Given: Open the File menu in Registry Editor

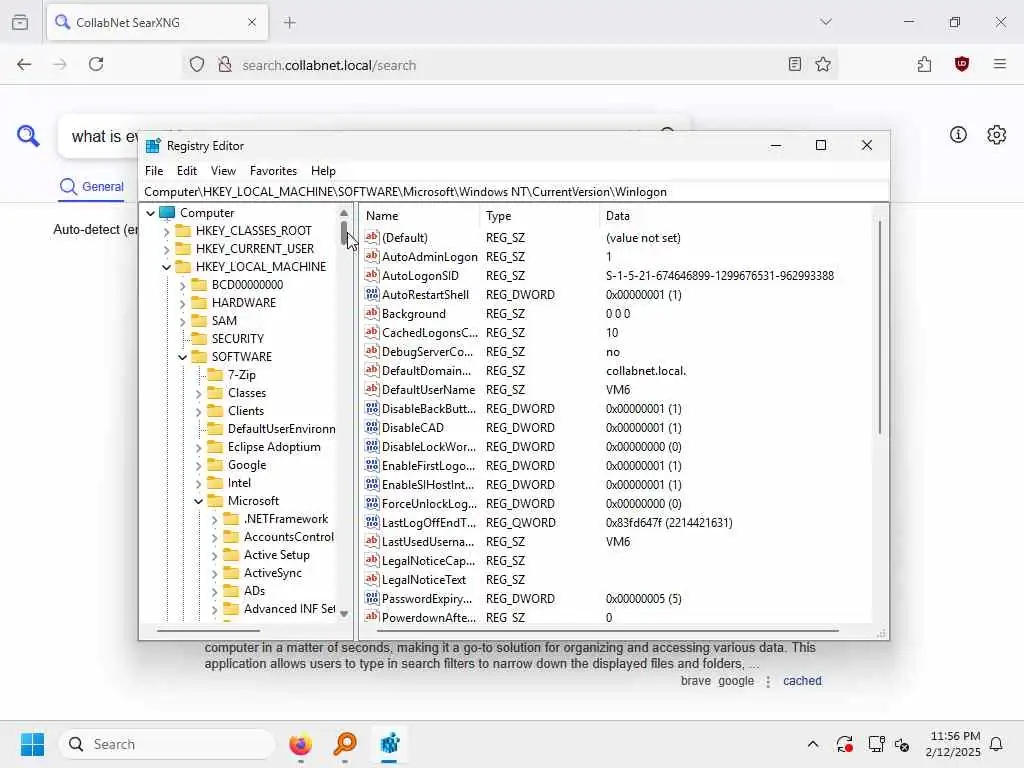Looking at the screenshot, I should [x=154, y=170].
